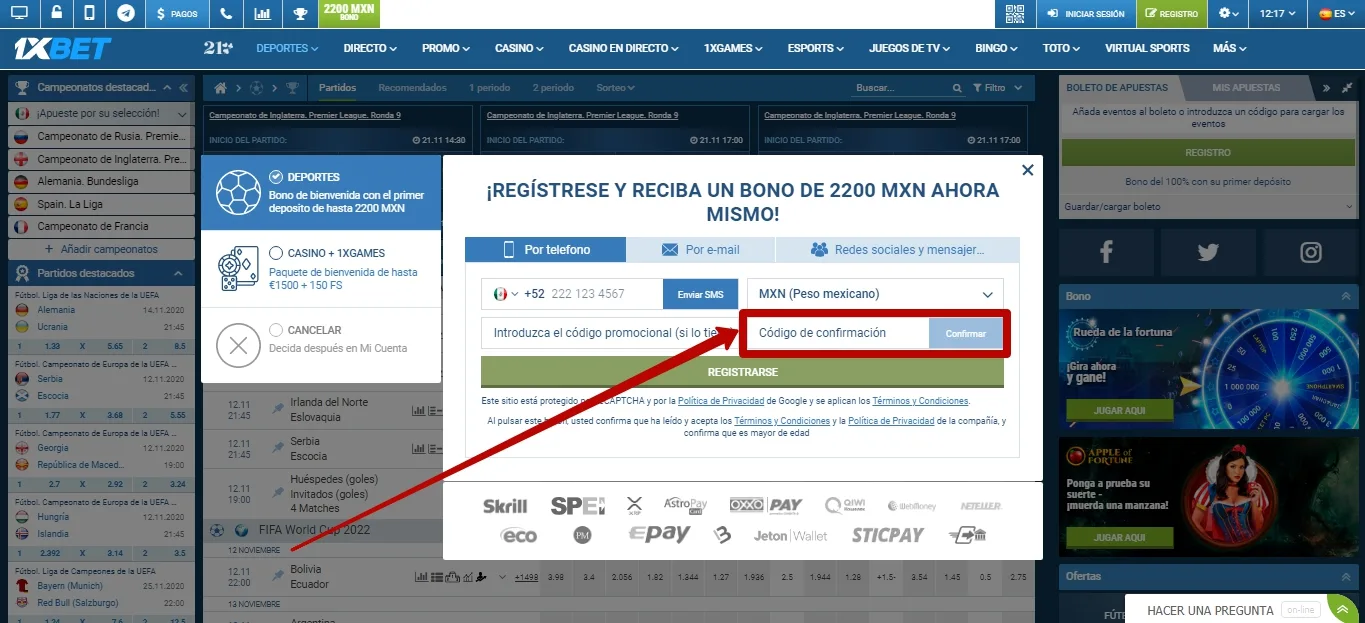Open the ES language dropdown
The image size is (1365, 623).
[x=1339, y=14]
